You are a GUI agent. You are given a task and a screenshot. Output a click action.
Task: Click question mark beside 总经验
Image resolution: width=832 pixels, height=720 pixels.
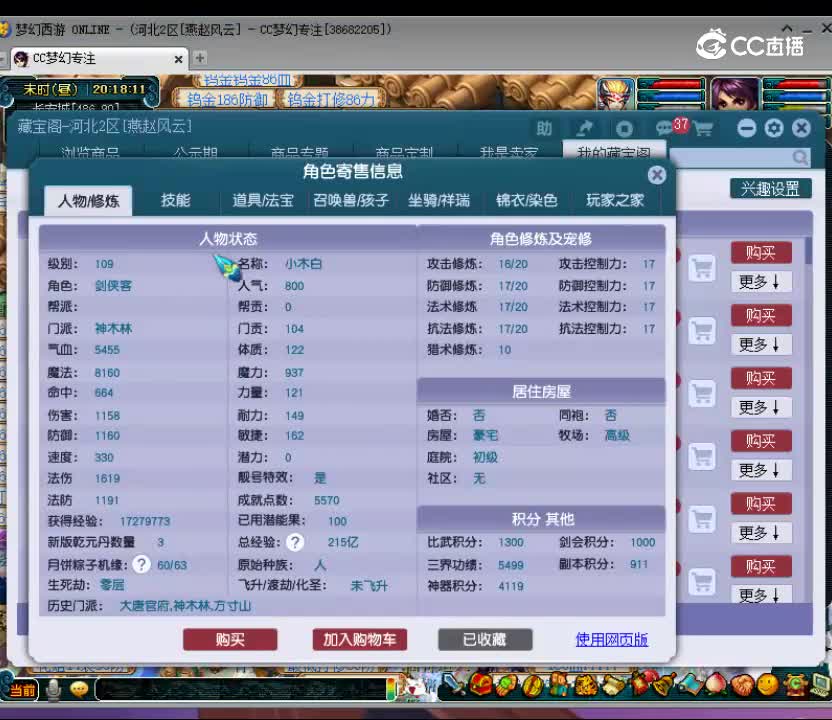(295, 542)
